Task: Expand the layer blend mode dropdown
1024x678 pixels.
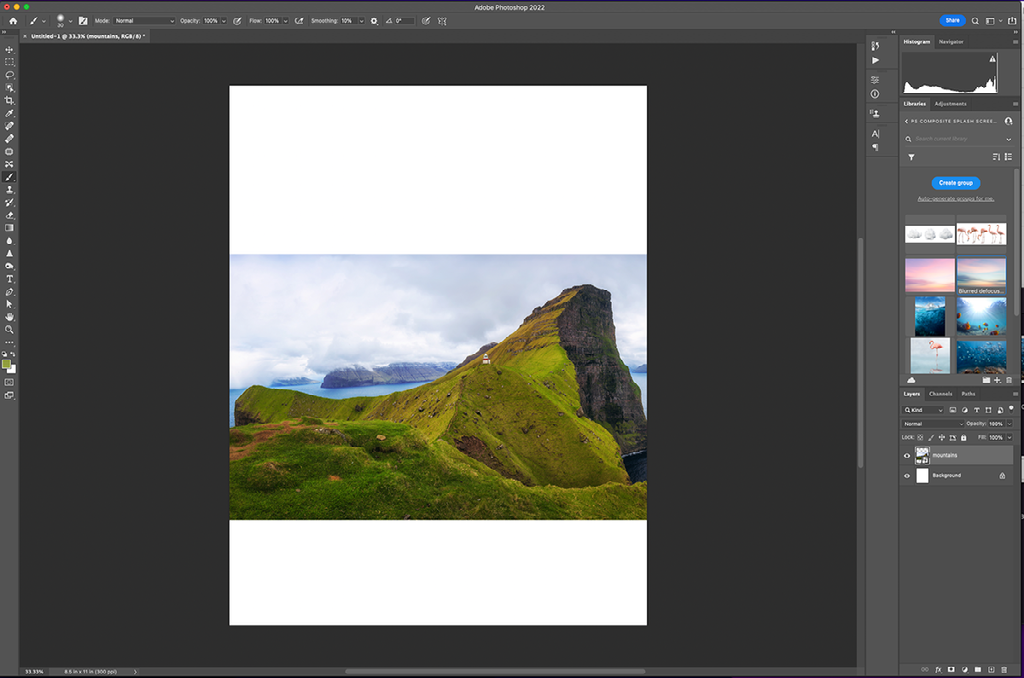Action: coord(932,424)
